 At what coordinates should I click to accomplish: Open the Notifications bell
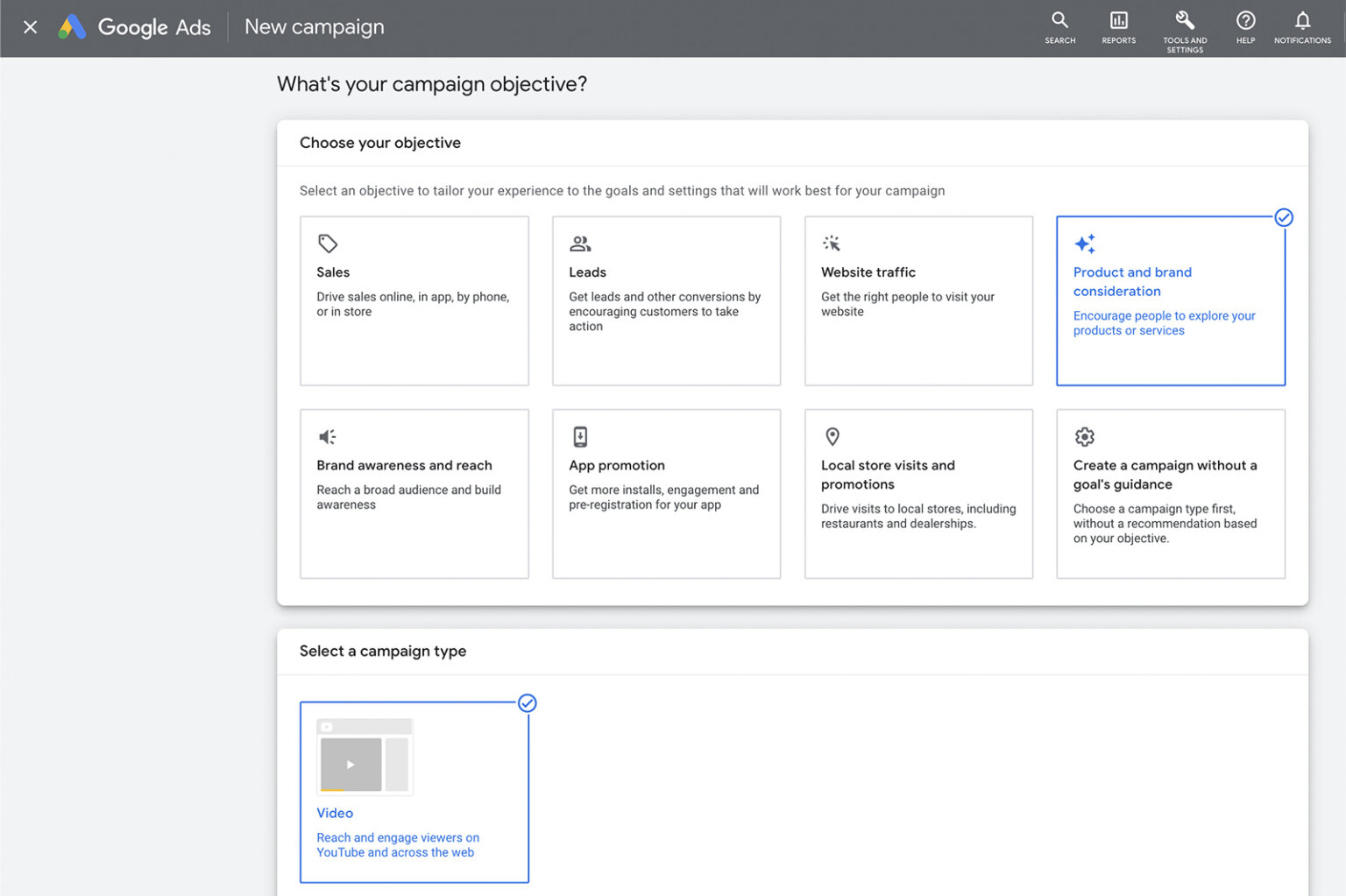coord(1302,27)
